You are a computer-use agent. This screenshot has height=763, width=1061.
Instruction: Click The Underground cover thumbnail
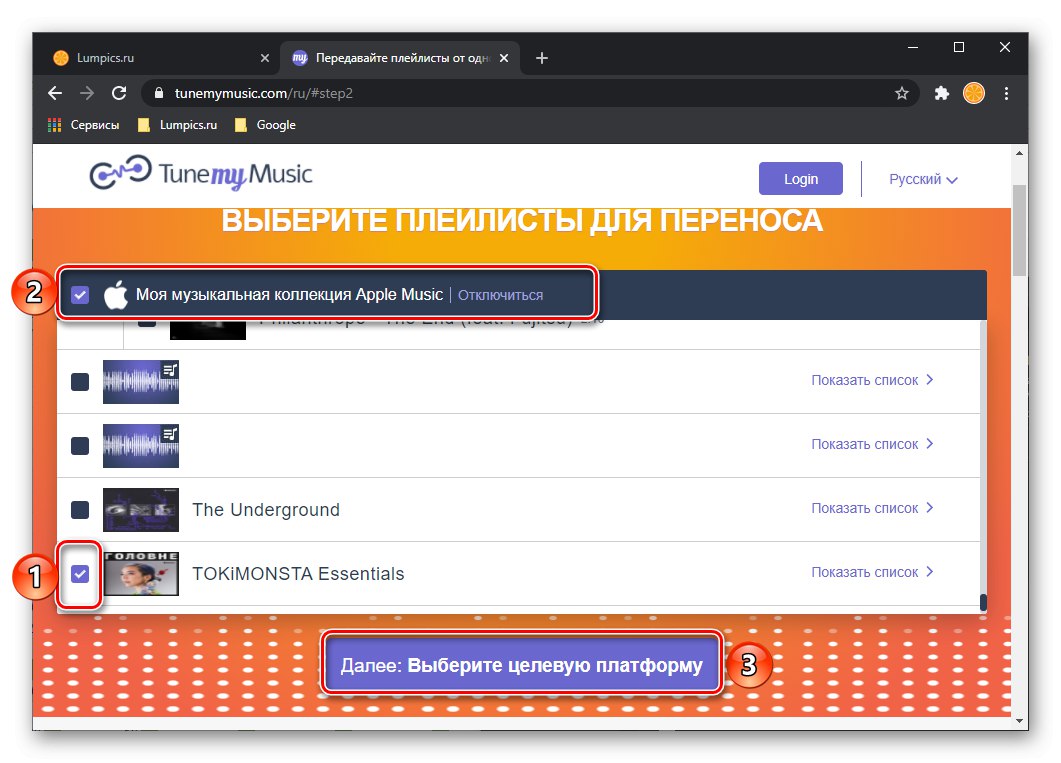pos(141,509)
